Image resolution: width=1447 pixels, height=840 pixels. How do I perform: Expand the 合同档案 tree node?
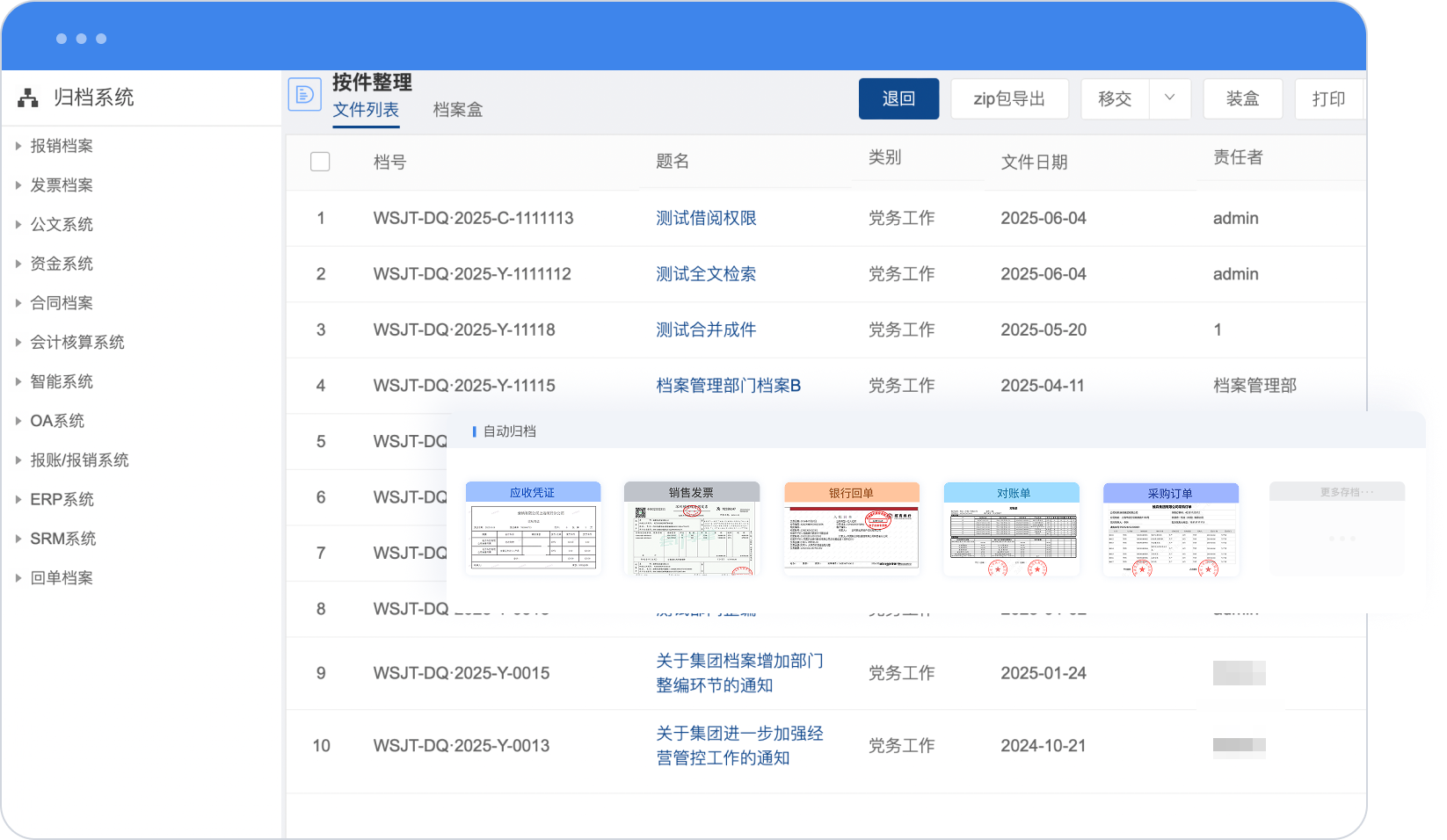(x=18, y=303)
